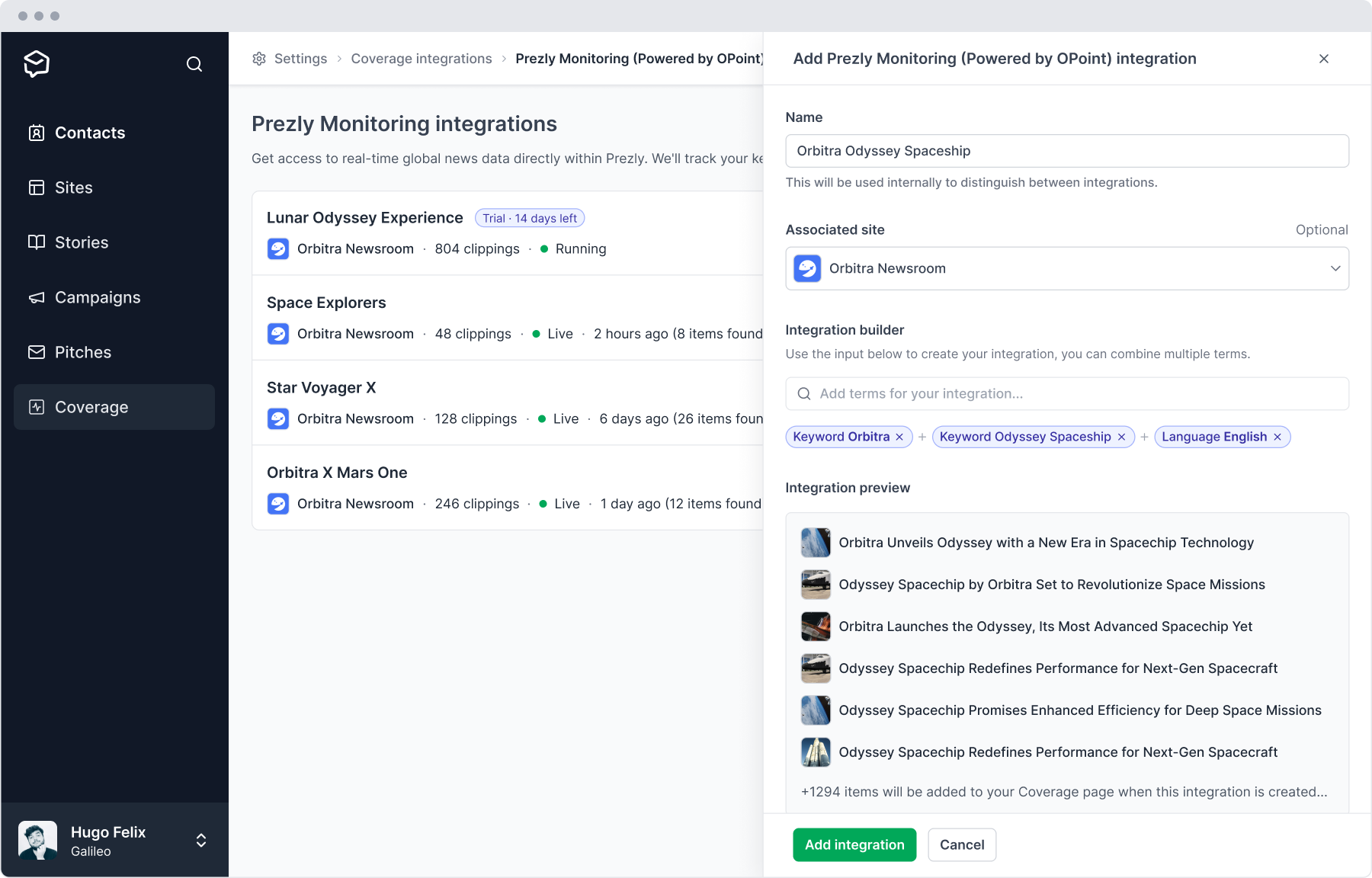The height and width of the screenshot is (878, 1372).
Task: Go to Campaigns section
Action: [98, 297]
